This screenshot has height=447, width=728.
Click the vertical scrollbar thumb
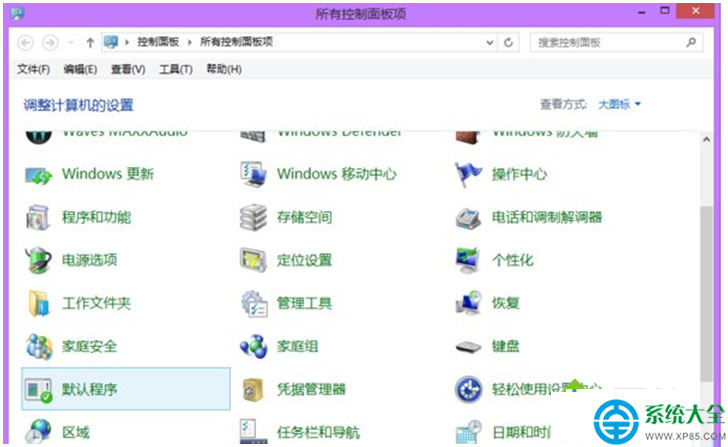(706, 293)
